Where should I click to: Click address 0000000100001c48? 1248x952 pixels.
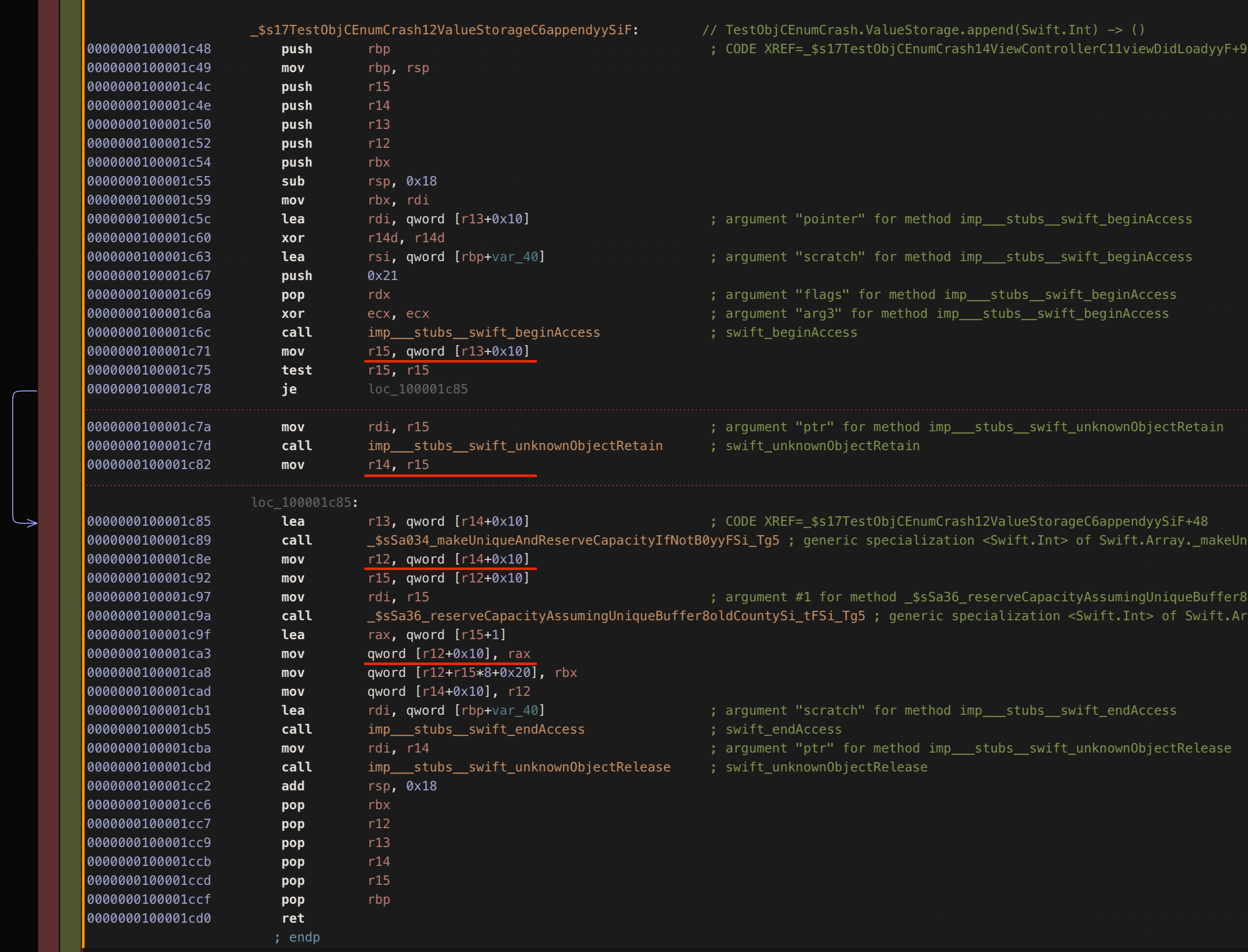[149, 49]
